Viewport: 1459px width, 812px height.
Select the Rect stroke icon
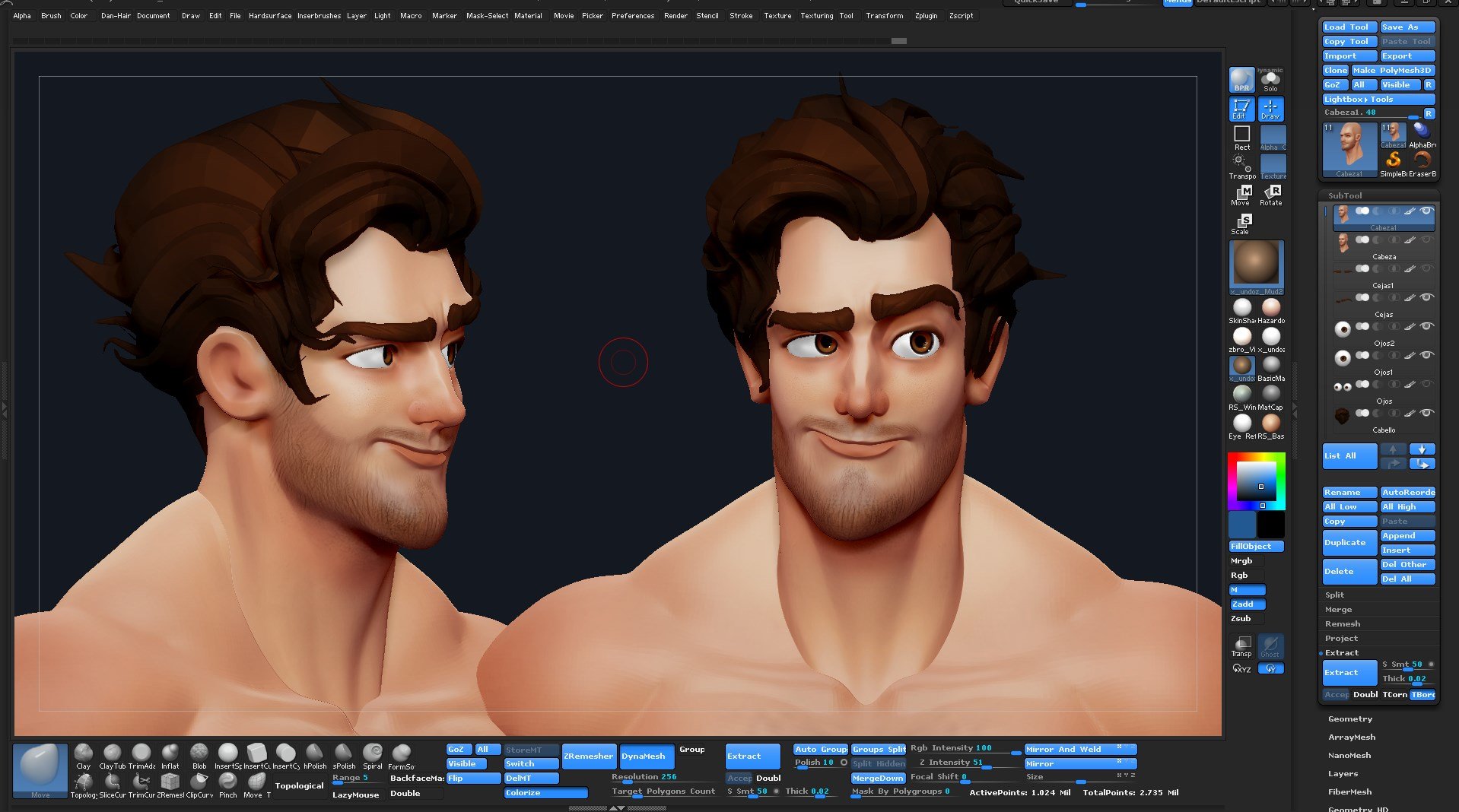click(1242, 135)
